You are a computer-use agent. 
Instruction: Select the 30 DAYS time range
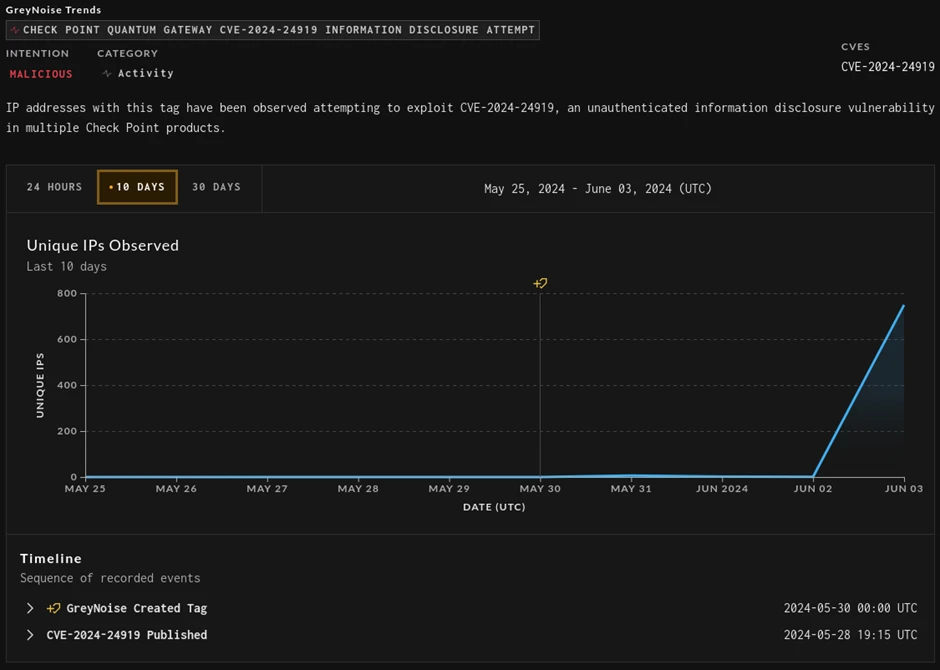tap(216, 187)
